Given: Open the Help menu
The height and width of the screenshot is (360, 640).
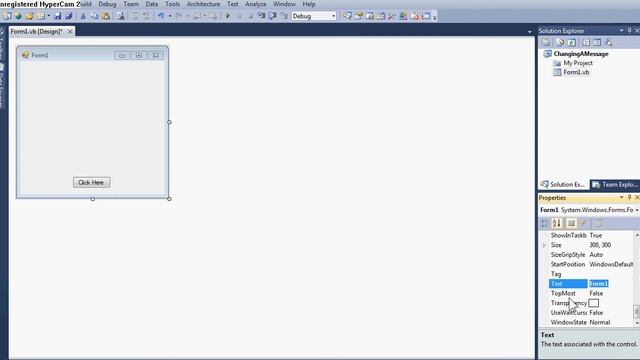Looking at the screenshot, I should pyautogui.click(x=309, y=4).
